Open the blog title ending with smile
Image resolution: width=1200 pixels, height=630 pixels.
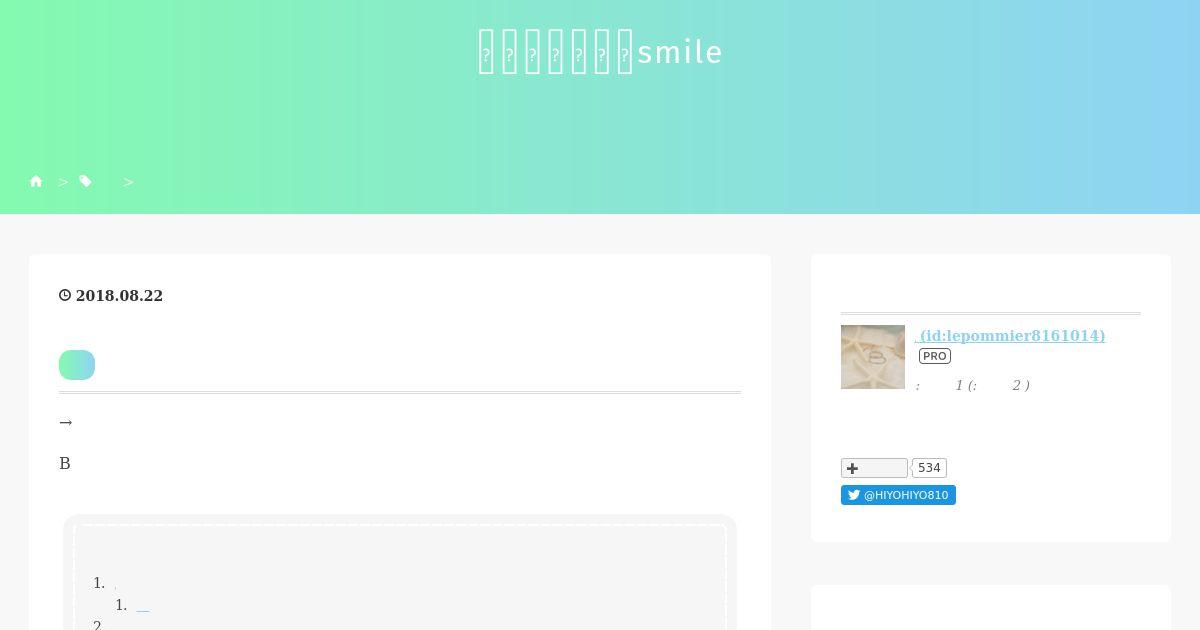[600, 52]
